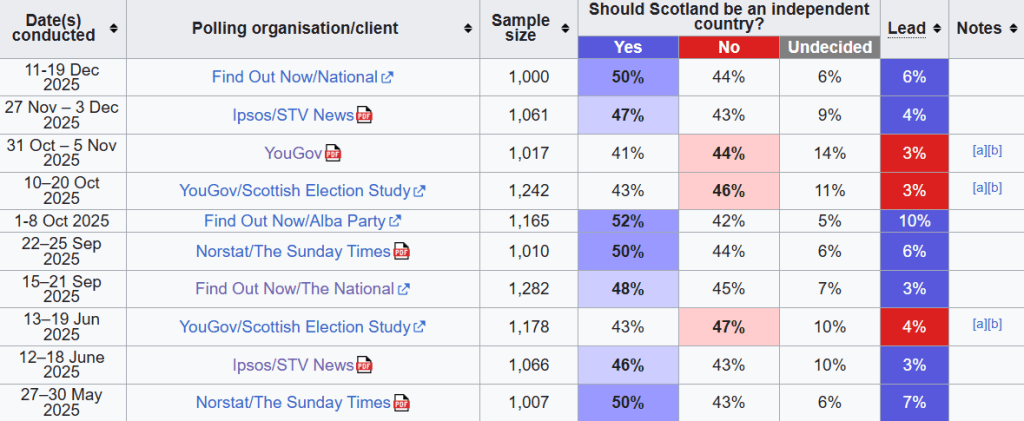
Task: Click PDF icon next to Ipsos/STV News December
Action: coord(364,116)
